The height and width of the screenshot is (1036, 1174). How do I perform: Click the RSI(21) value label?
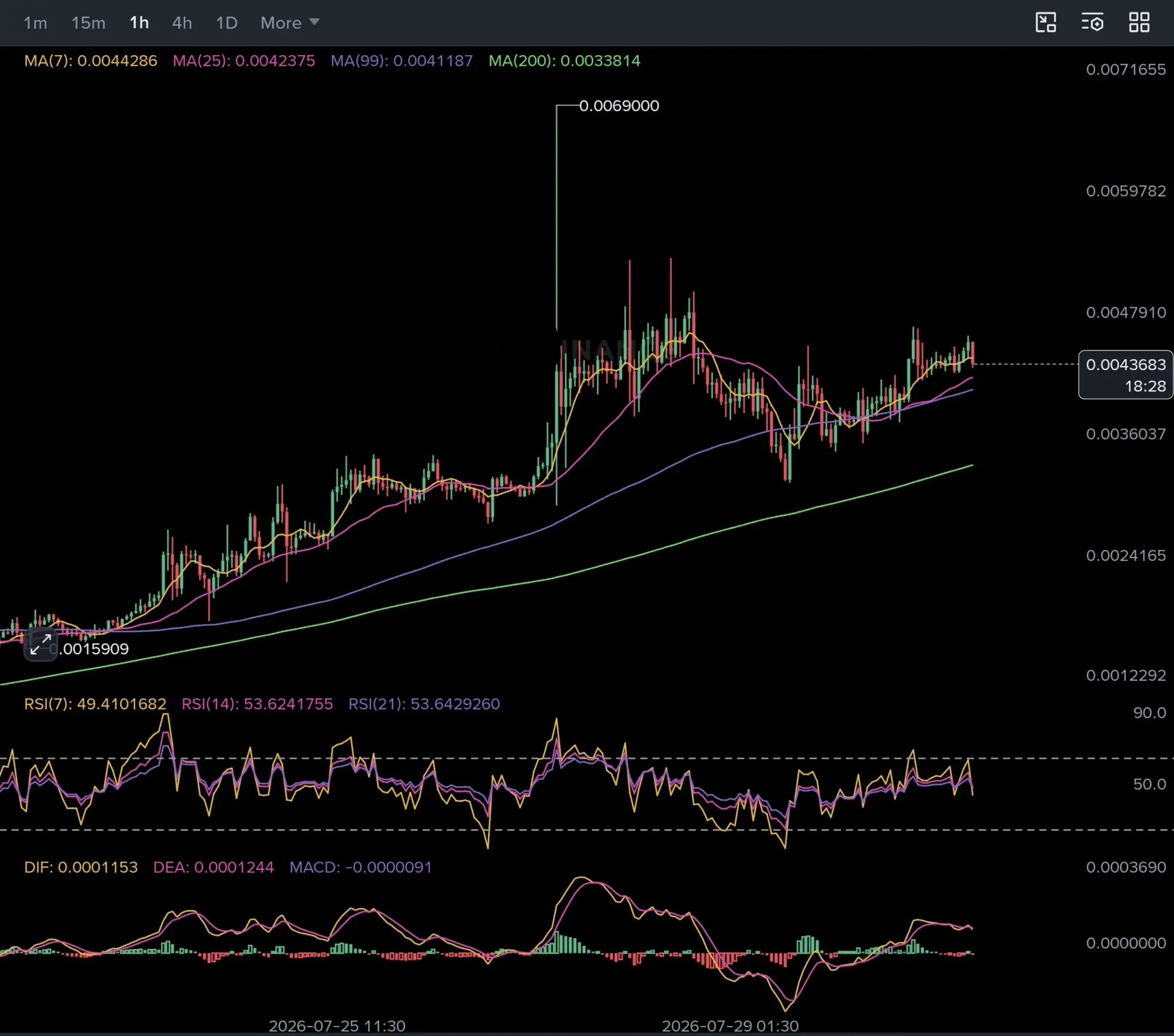pos(424,704)
